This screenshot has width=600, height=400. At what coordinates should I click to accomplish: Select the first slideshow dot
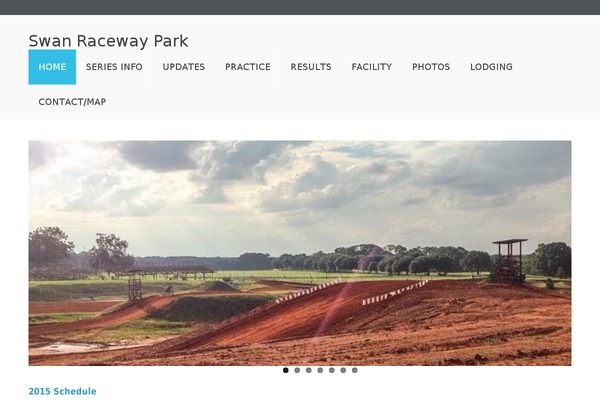click(x=285, y=370)
